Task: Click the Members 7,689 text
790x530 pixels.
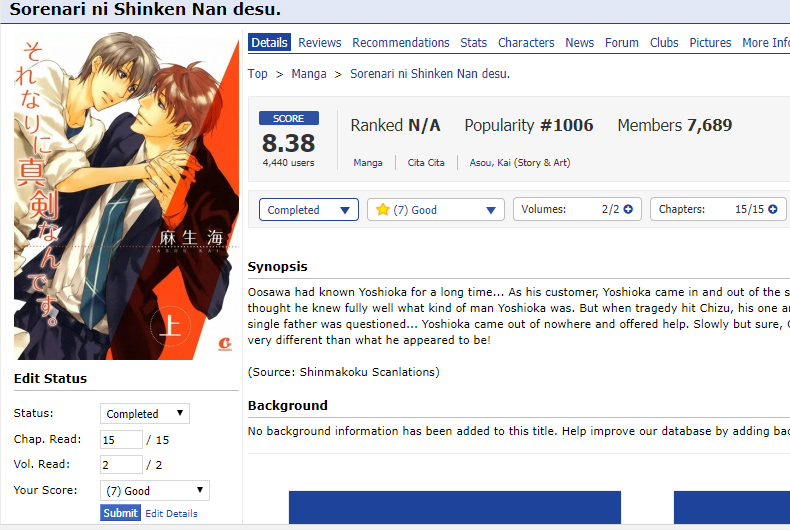Action: (675, 125)
